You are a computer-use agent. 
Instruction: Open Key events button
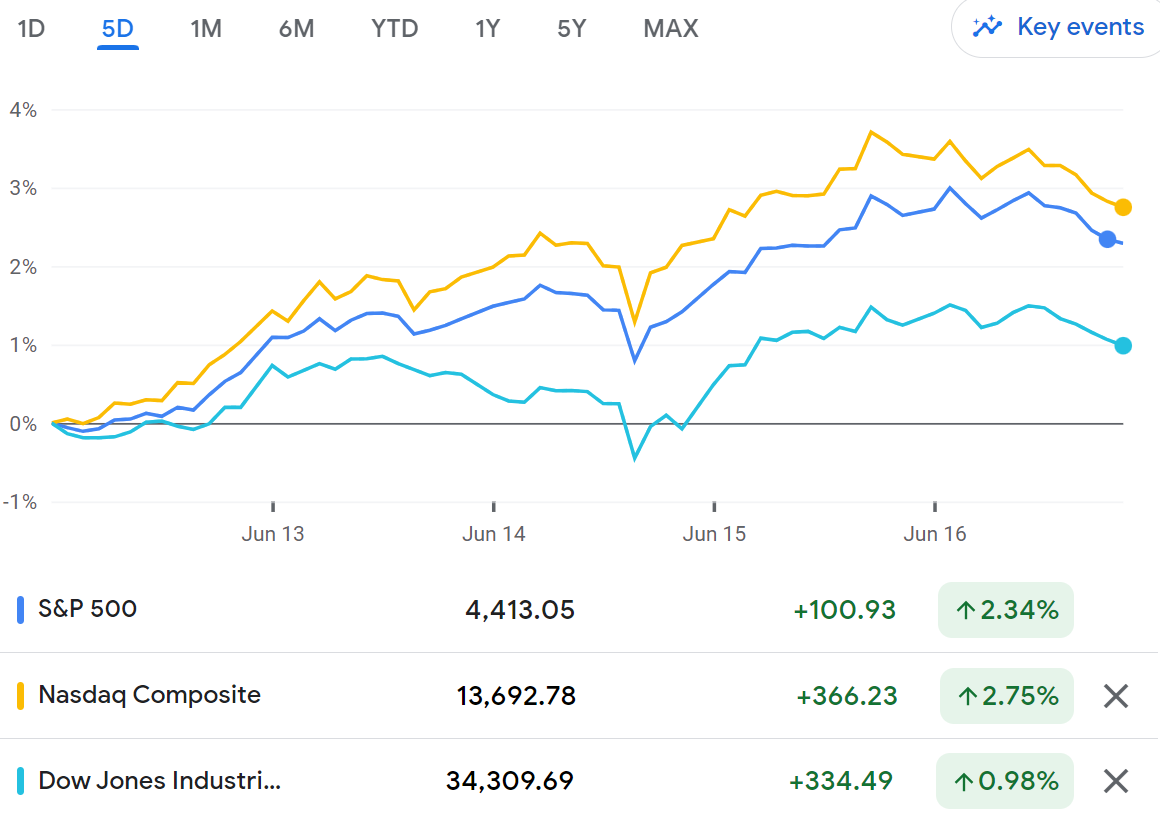(1056, 27)
